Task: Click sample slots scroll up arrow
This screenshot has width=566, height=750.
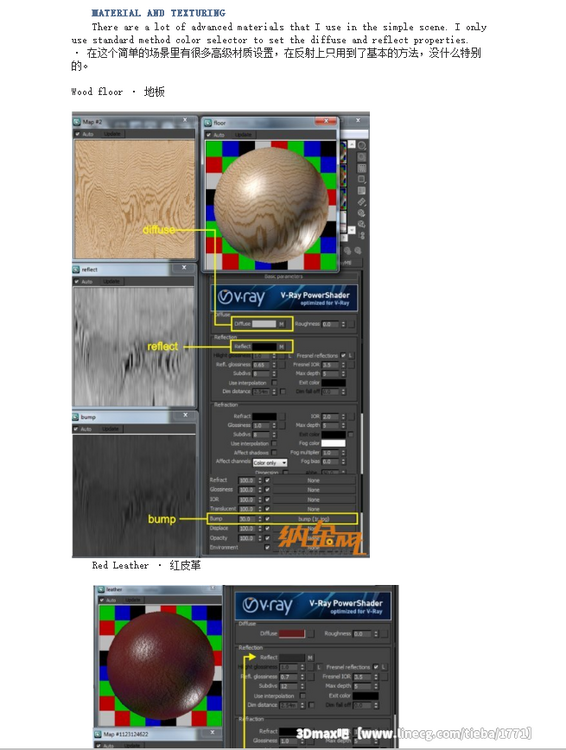Action: tap(352, 144)
